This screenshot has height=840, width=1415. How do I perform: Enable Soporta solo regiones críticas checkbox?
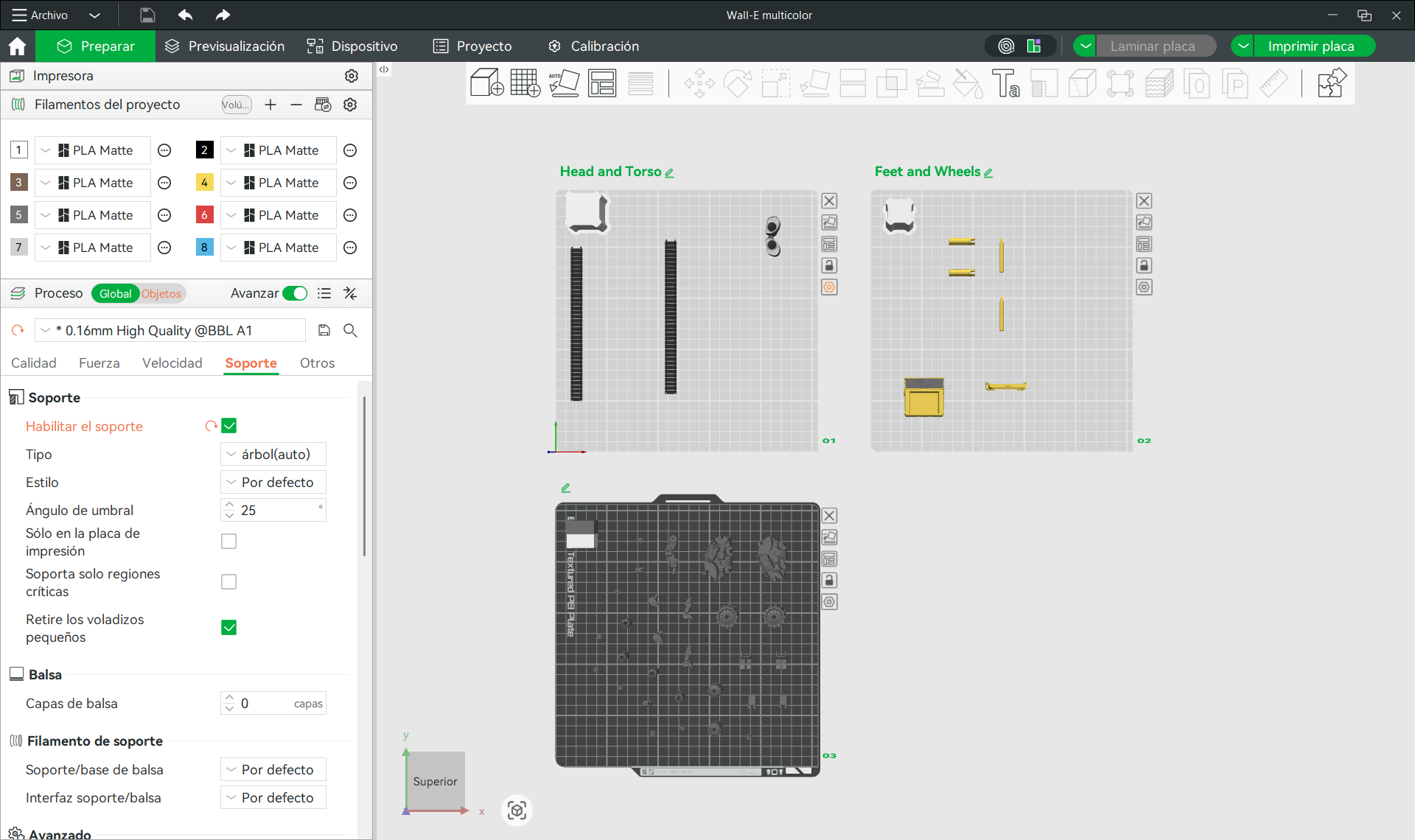[229, 582]
